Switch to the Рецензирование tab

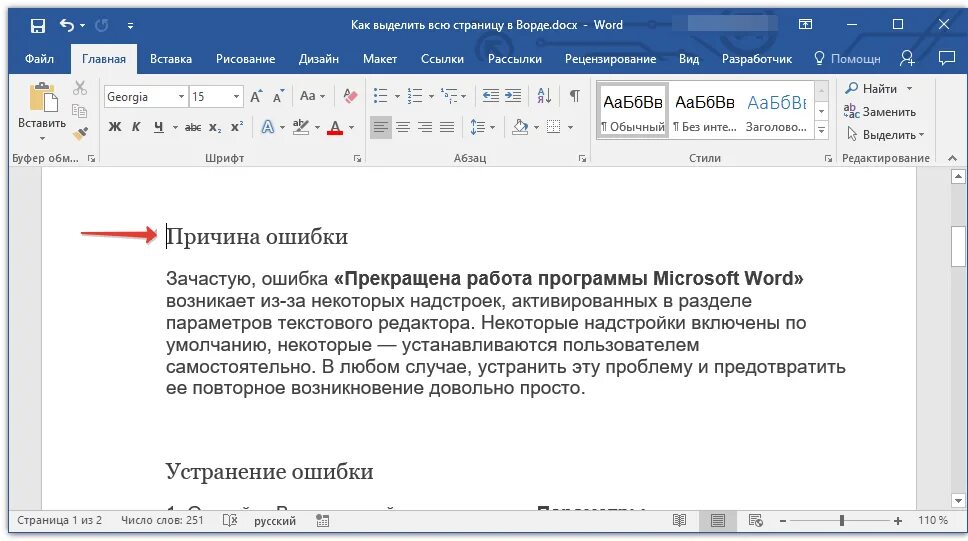point(610,59)
